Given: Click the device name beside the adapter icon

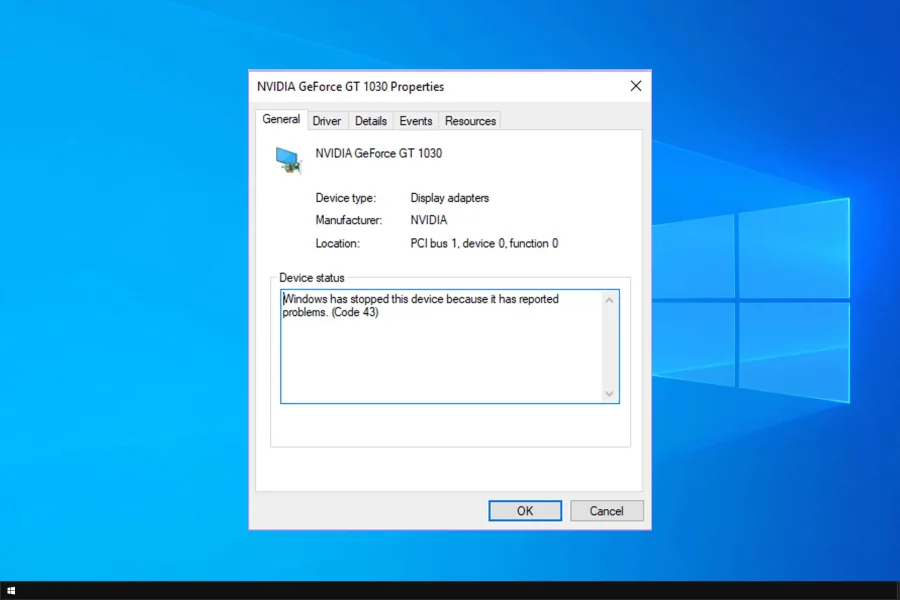Looking at the screenshot, I should (x=378, y=154).
